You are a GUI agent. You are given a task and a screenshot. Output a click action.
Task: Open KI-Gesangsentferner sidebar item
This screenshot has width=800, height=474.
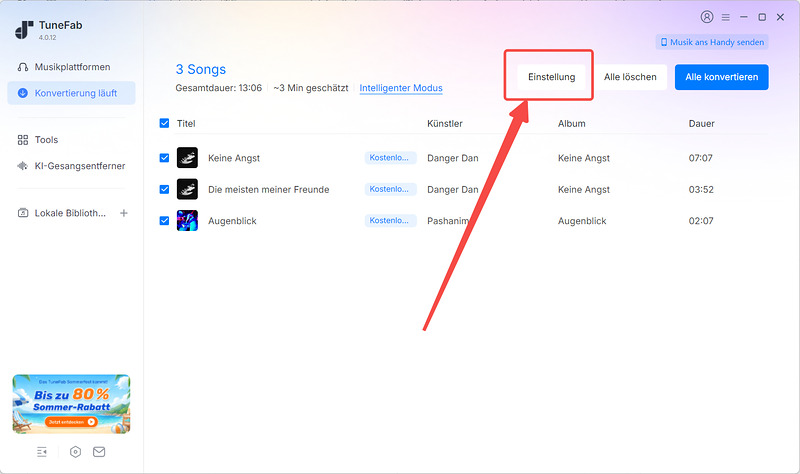[x=71, y=166]
